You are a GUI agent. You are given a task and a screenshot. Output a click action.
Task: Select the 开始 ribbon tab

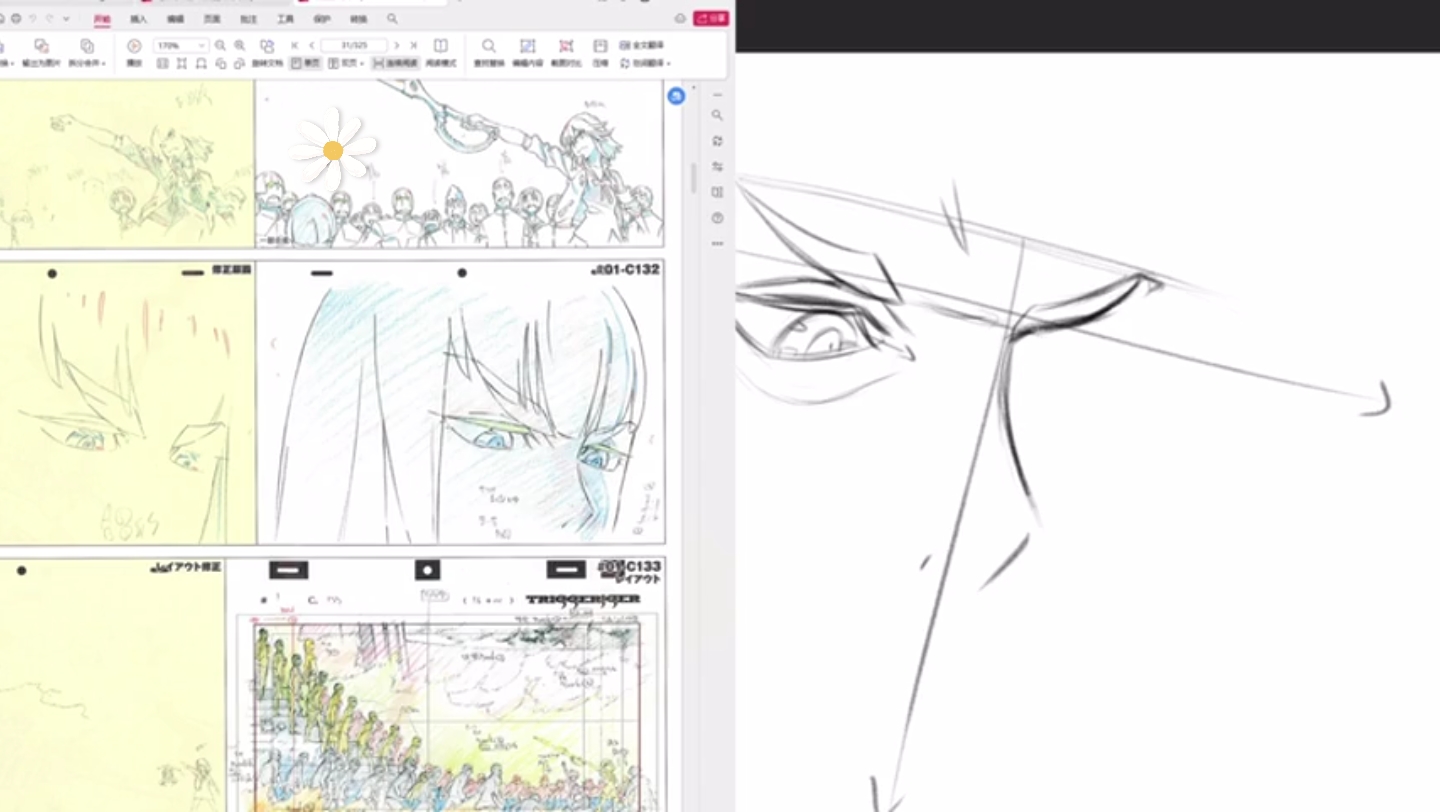coord(102,19)
